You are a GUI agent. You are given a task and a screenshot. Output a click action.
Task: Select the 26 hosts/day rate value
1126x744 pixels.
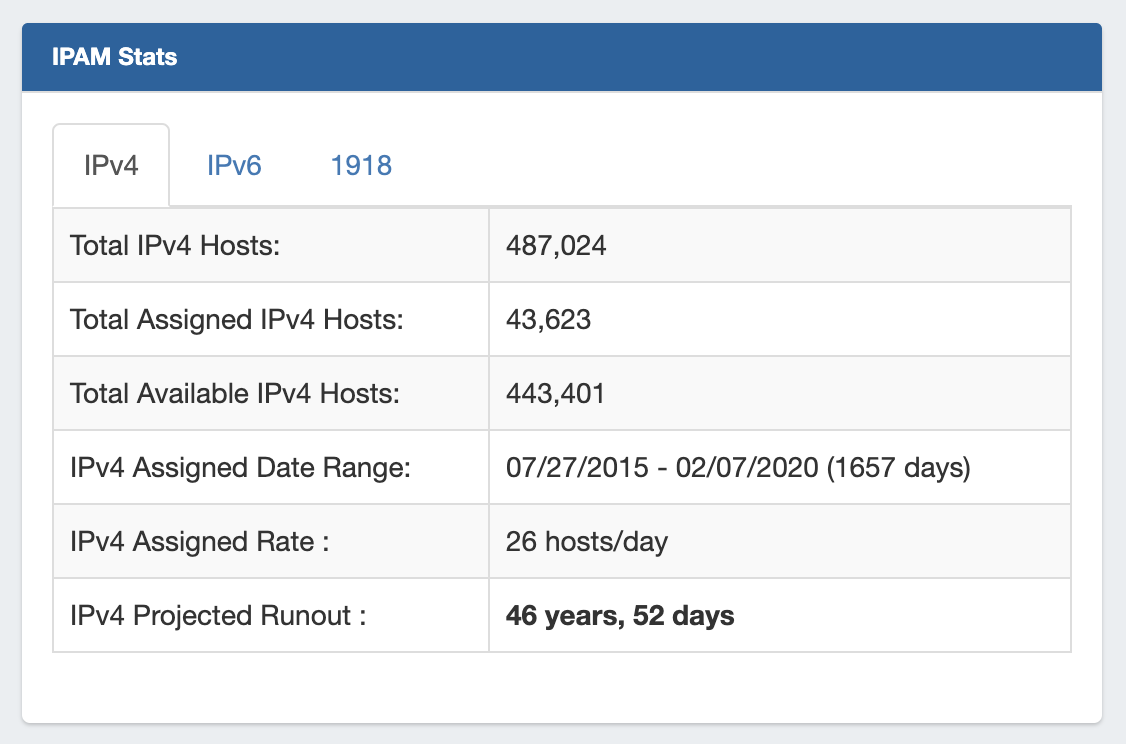pos(587,542)
